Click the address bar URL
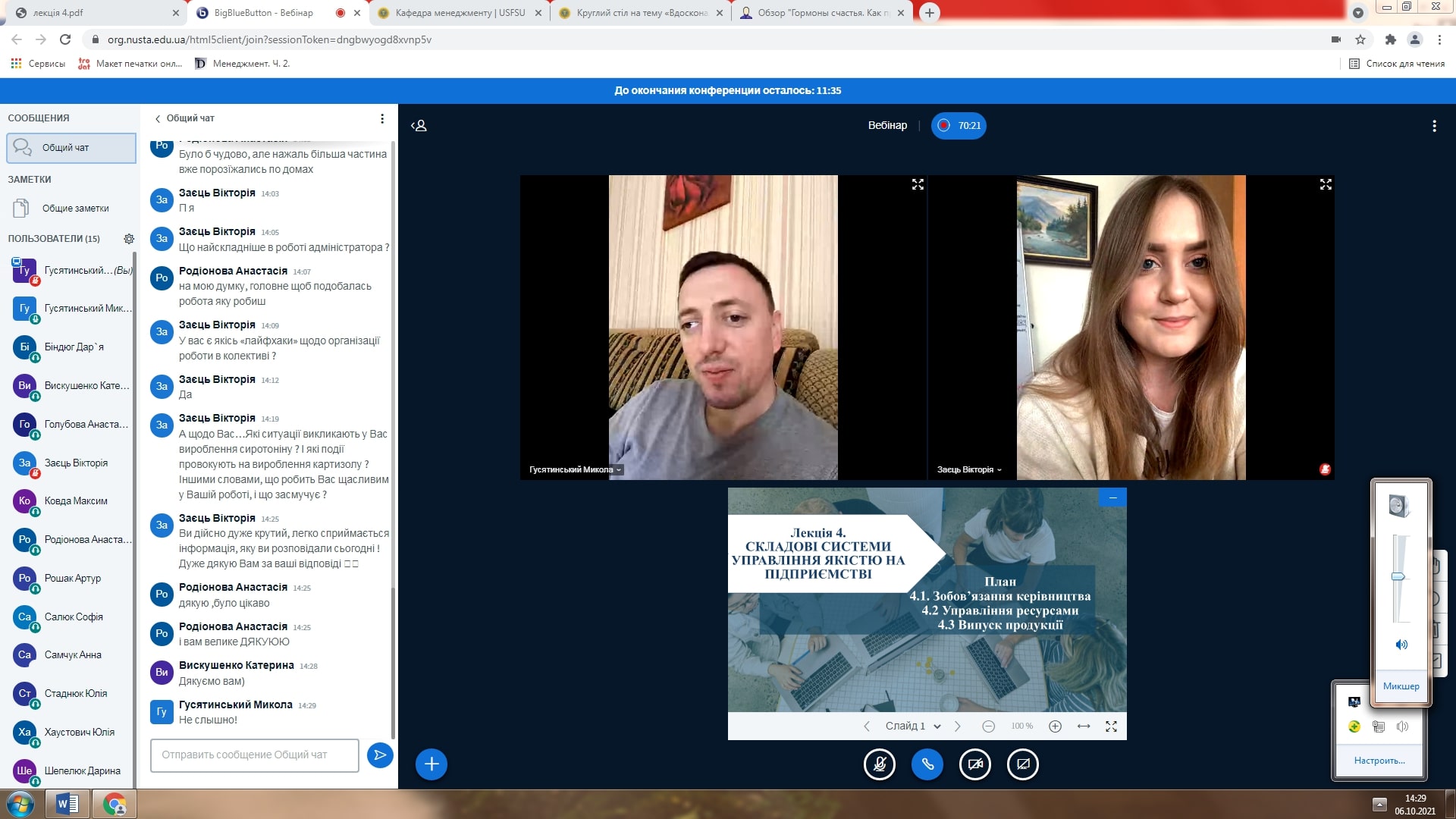The width and height of the screenshot is (1456, 819). pyautogui.click(x=269, y=39)
